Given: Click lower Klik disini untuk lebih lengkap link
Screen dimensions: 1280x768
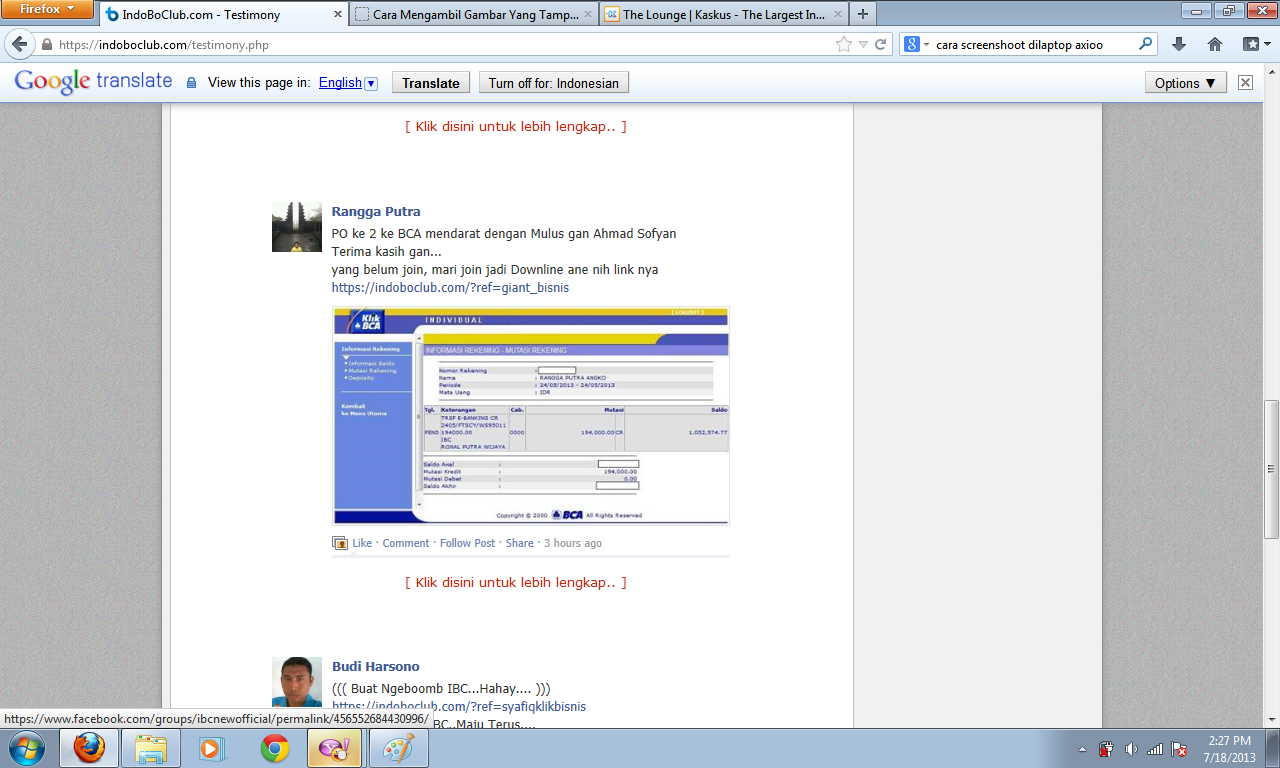Looking at the screenshot, I should click(x=516, y=583).
